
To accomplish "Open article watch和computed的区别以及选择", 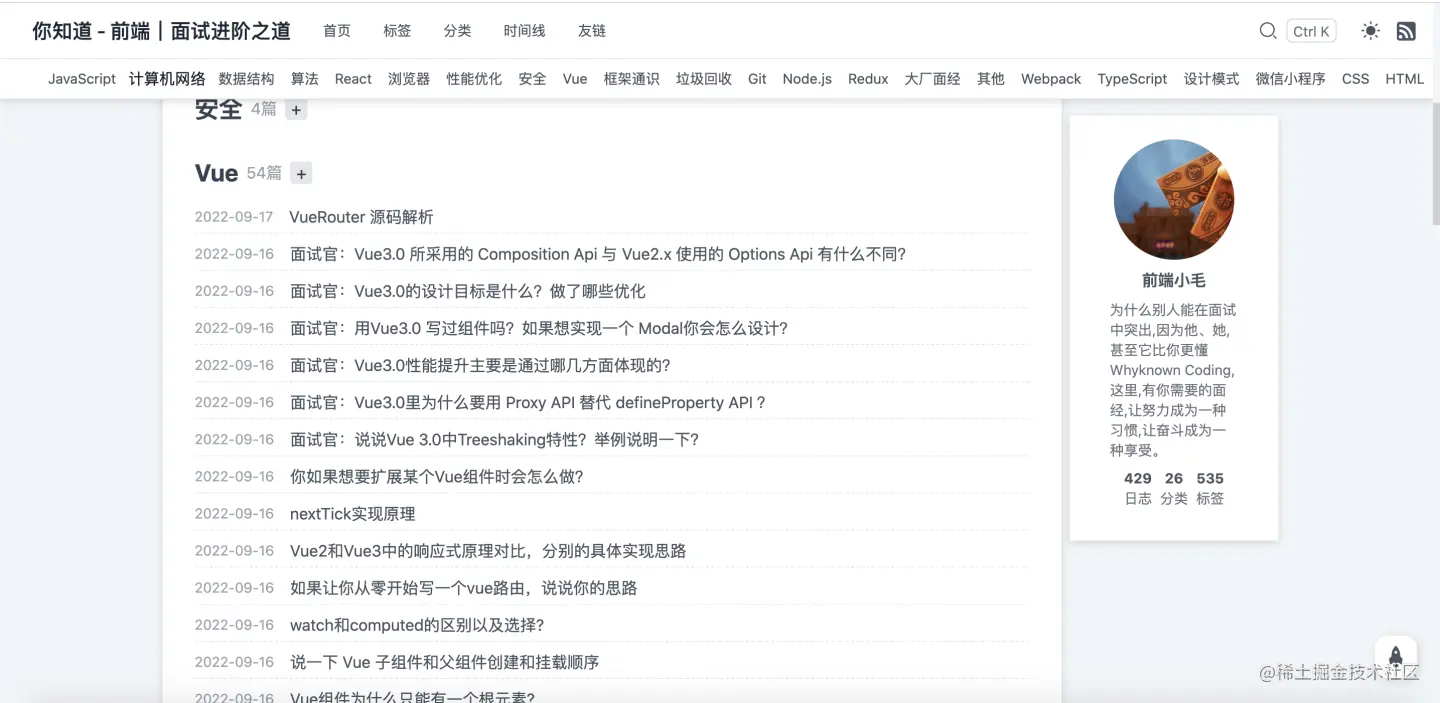I will tap(417, 624).
